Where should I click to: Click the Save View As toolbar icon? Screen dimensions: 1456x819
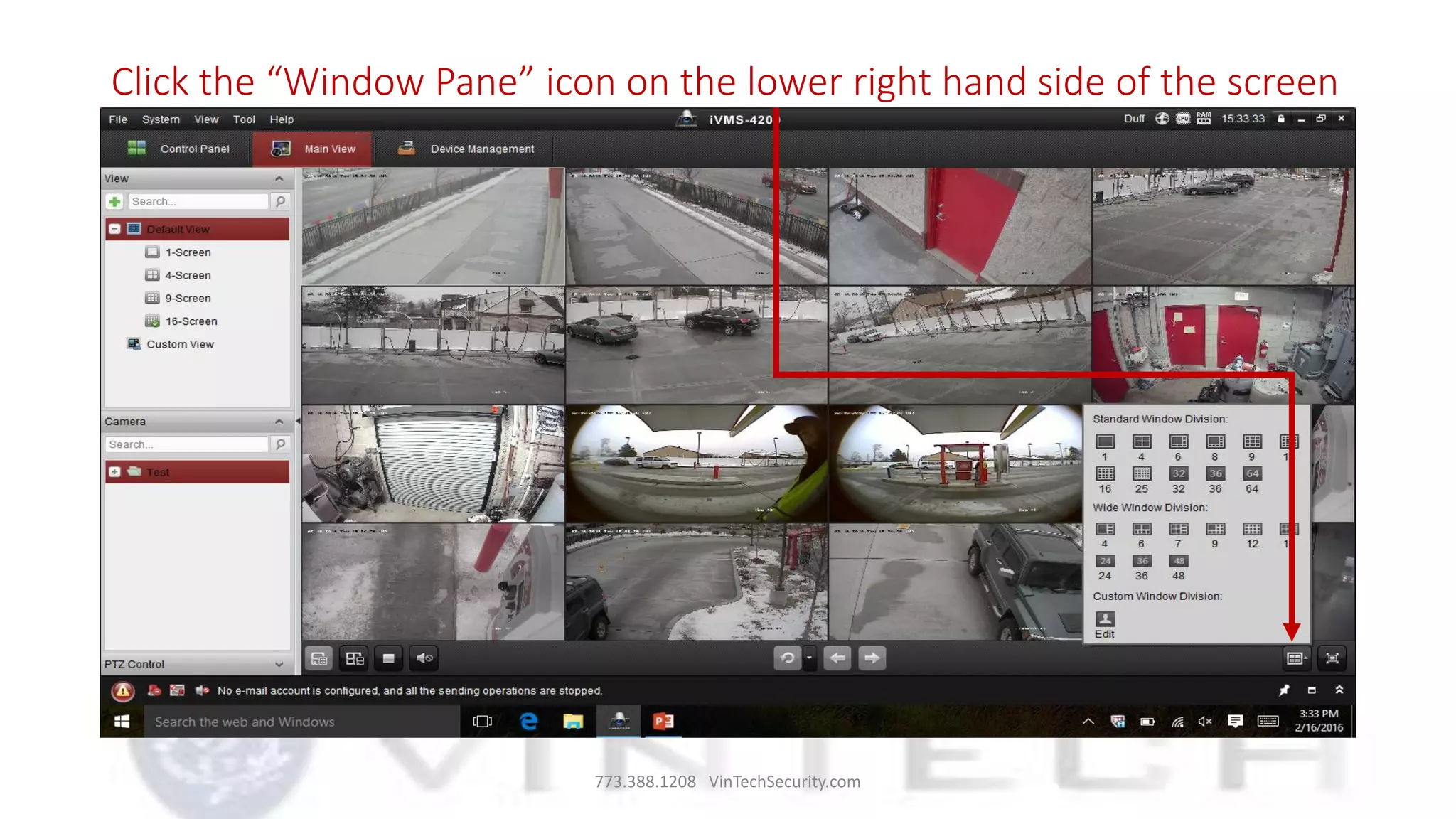tap(354, 658)
